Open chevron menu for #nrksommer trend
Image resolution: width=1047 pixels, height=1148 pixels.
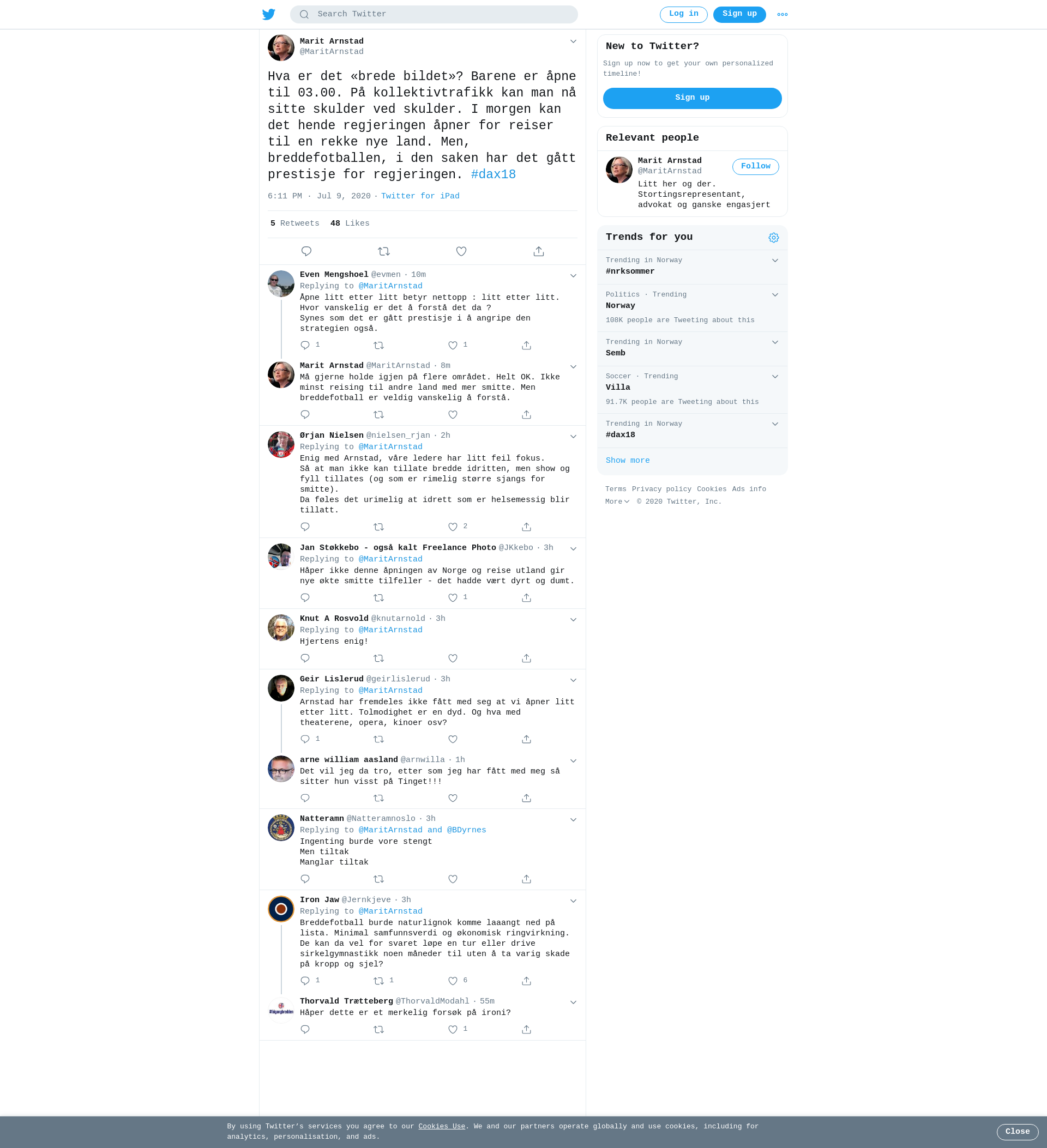click(775, 260)
